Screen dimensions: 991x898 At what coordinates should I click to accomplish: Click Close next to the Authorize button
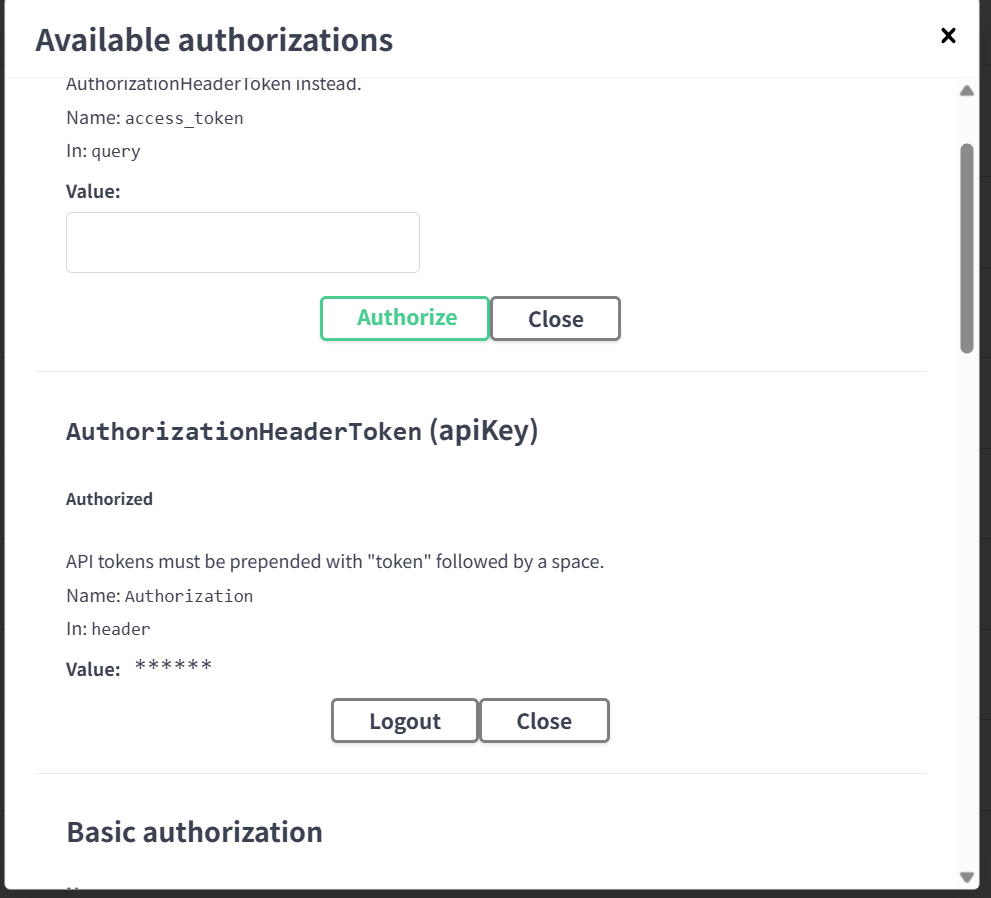[555, 319]
